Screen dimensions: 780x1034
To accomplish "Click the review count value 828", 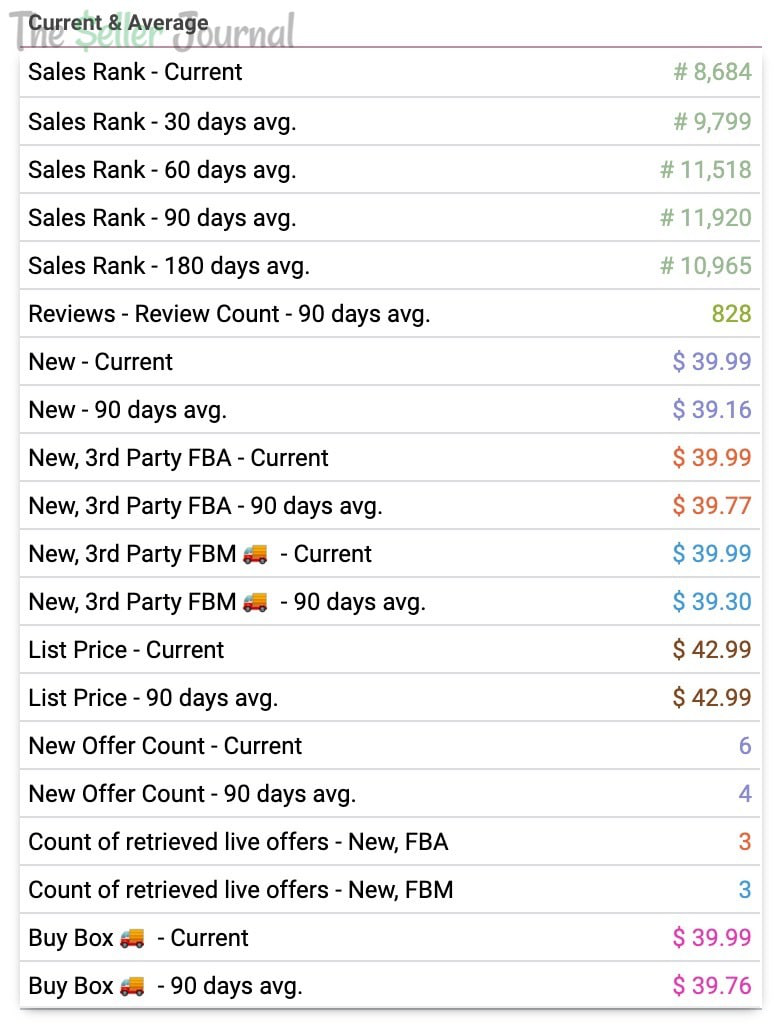I will (731, 314).
